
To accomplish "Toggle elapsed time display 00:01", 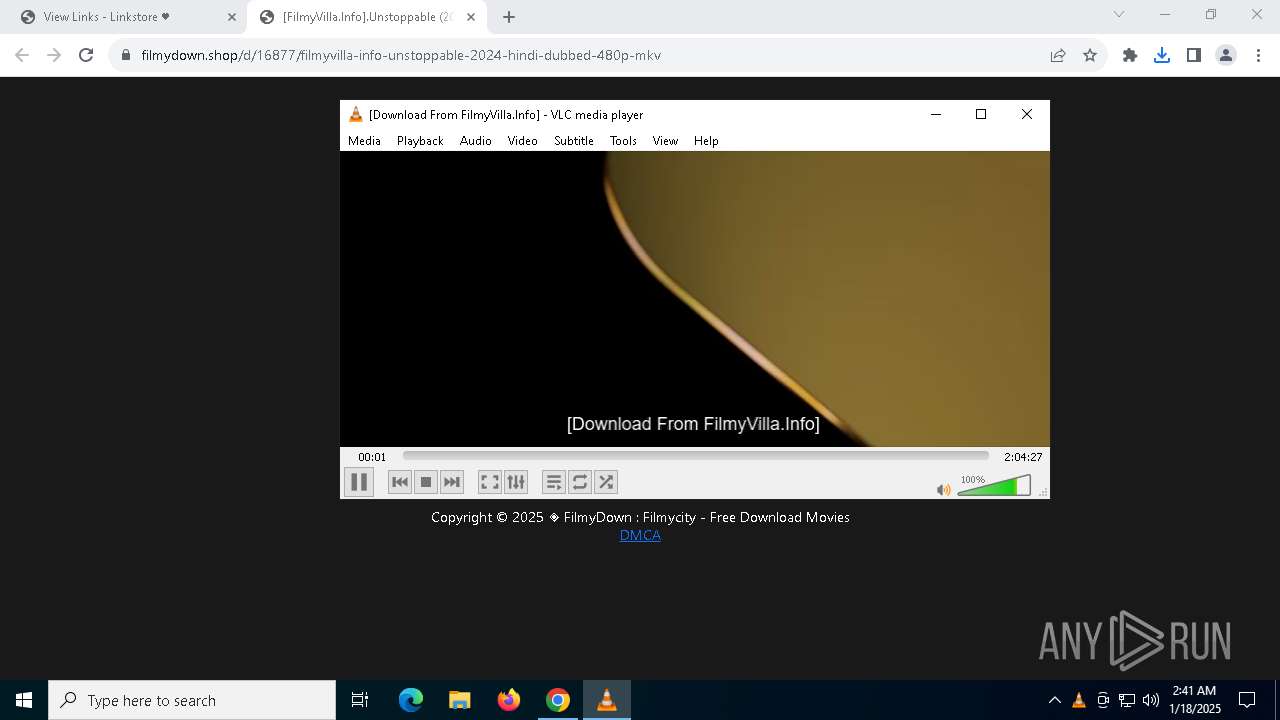I will pyautogui.click(x=372, y=457).
